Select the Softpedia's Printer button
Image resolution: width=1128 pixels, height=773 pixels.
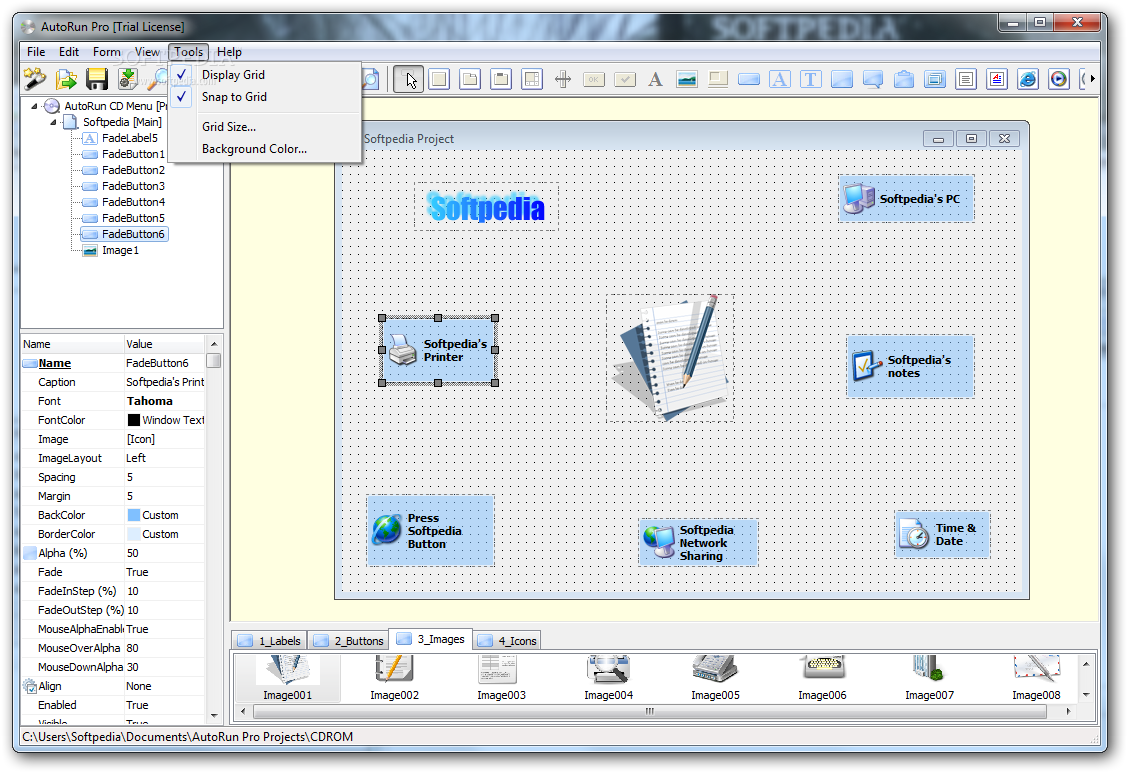click(438, 350)
